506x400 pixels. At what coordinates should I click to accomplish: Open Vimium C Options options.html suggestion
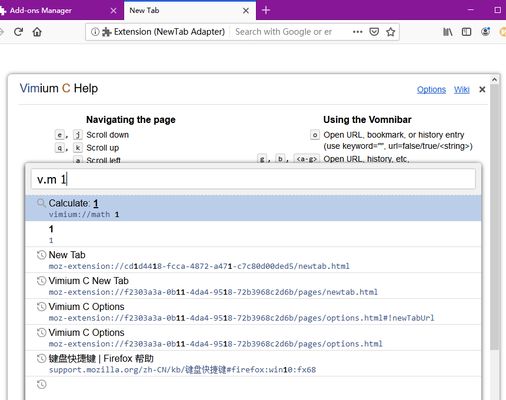[253, 338]
